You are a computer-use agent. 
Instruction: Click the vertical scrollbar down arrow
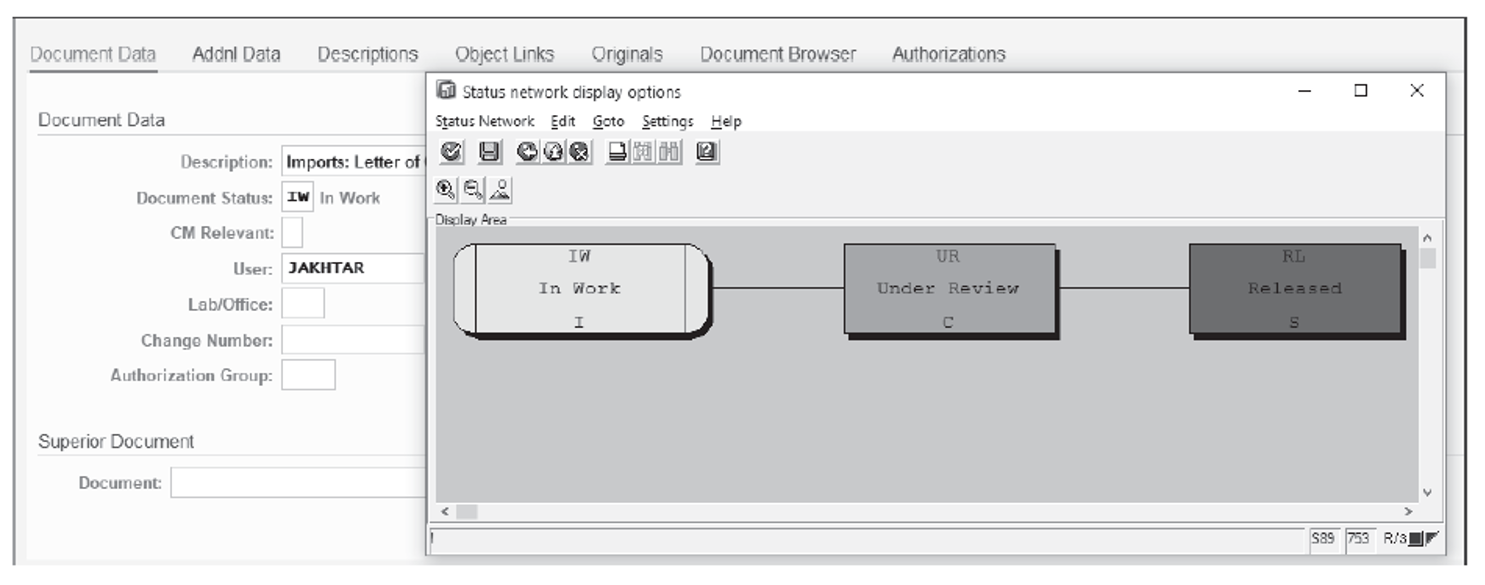[x=1427, y=492]
